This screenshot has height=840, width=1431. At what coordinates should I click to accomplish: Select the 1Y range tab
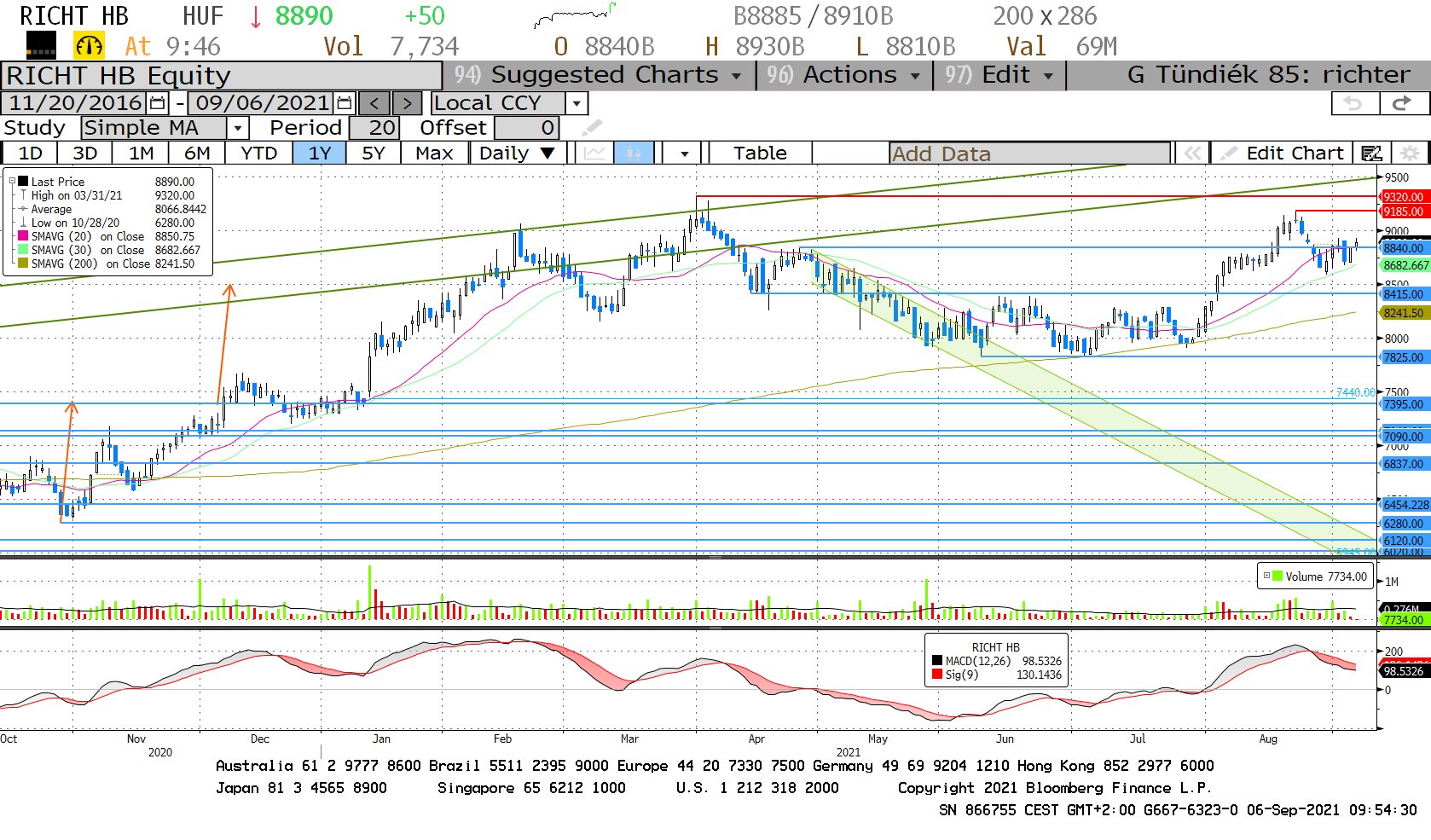click(319, 154)
